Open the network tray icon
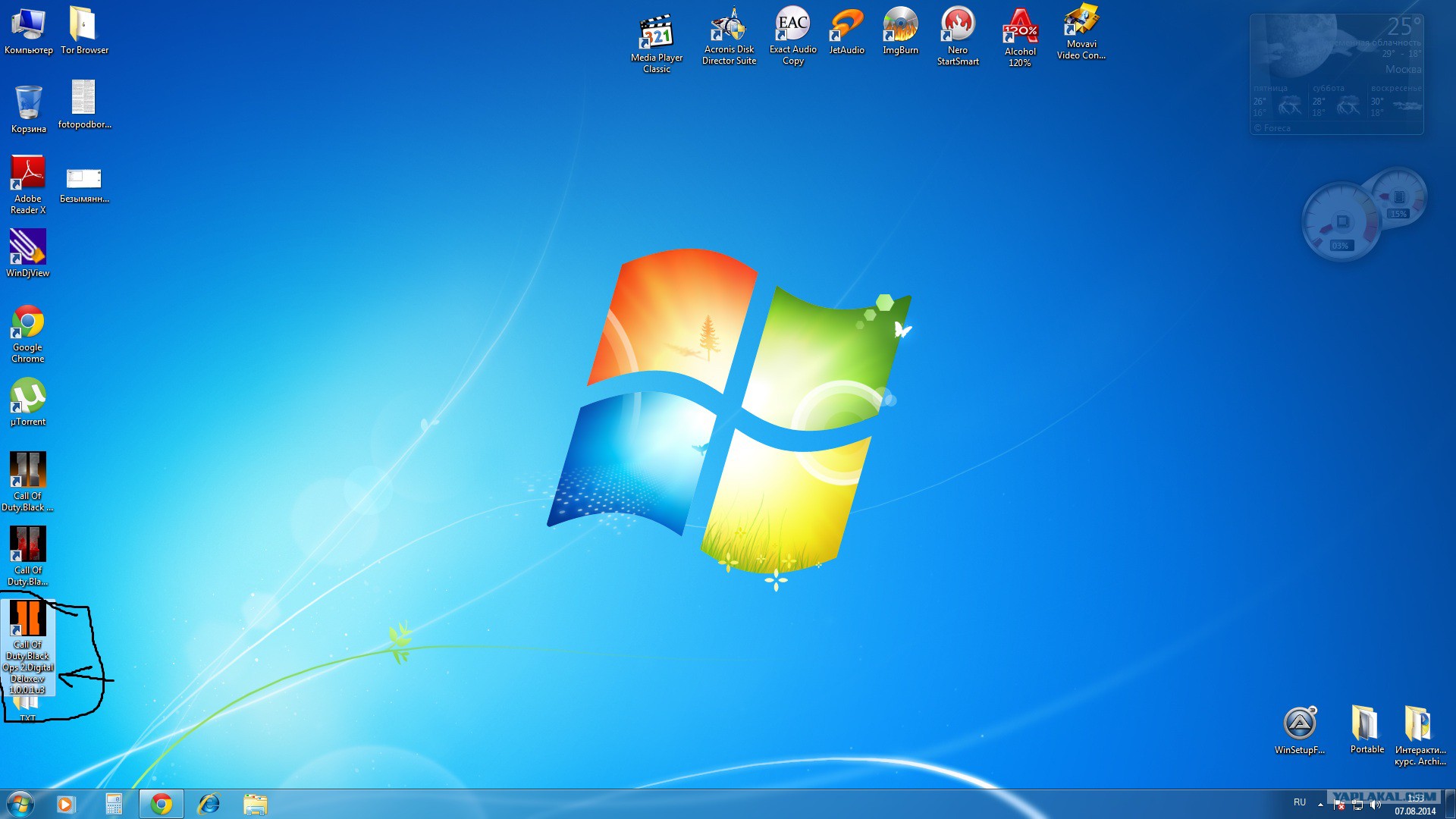 click(1357, 805)
